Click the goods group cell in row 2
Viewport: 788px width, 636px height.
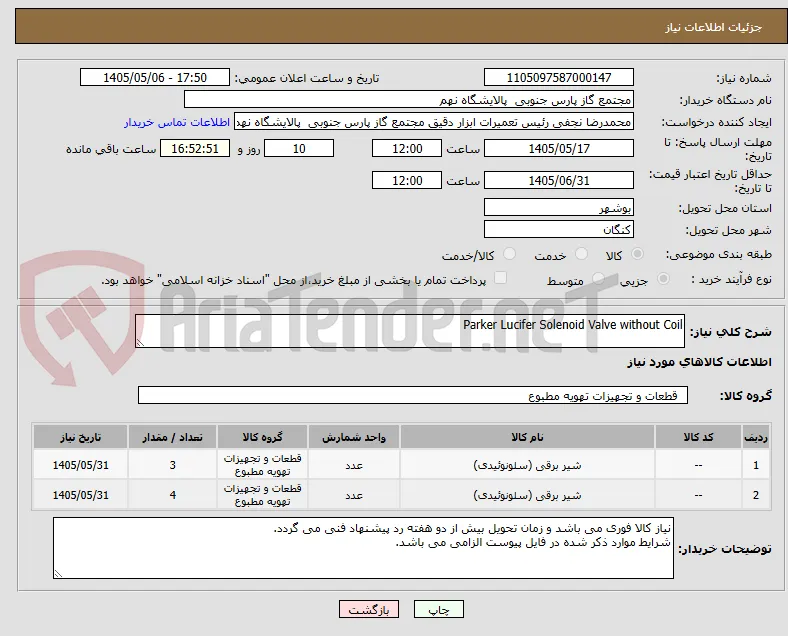(x=262, y=495)
